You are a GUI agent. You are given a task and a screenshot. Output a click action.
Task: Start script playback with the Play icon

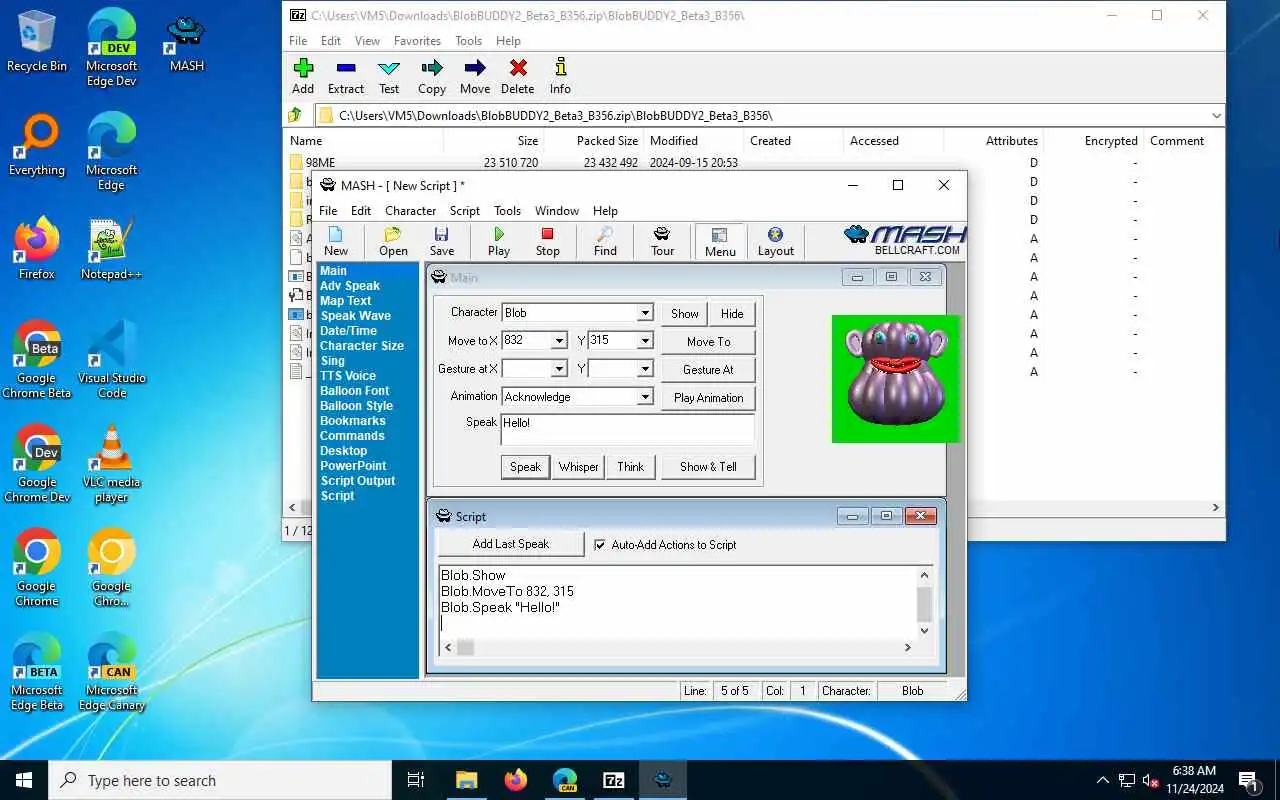(499, 242)
